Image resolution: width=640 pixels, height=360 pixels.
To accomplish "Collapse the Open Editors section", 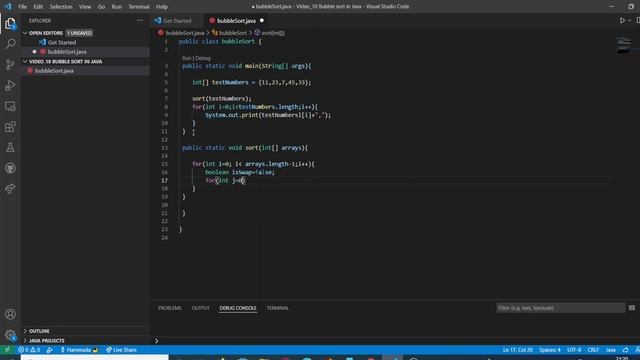I will [x=45, y=33].
